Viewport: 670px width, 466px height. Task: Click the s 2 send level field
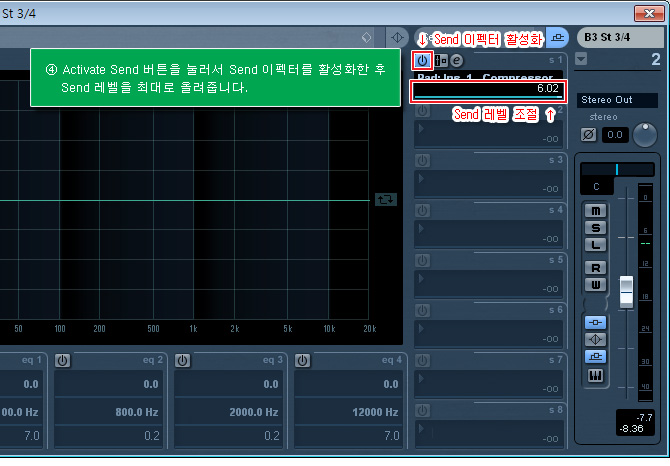click(488, 134)
